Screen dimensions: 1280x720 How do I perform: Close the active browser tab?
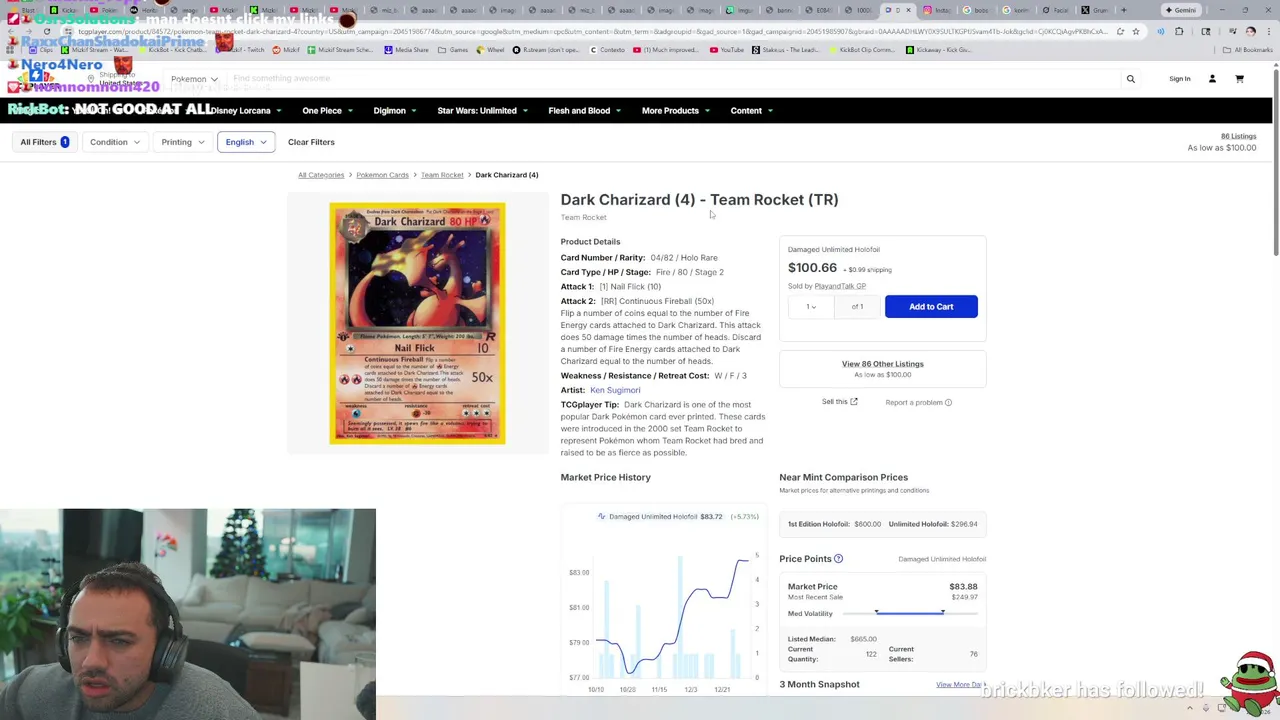(908, 10)
